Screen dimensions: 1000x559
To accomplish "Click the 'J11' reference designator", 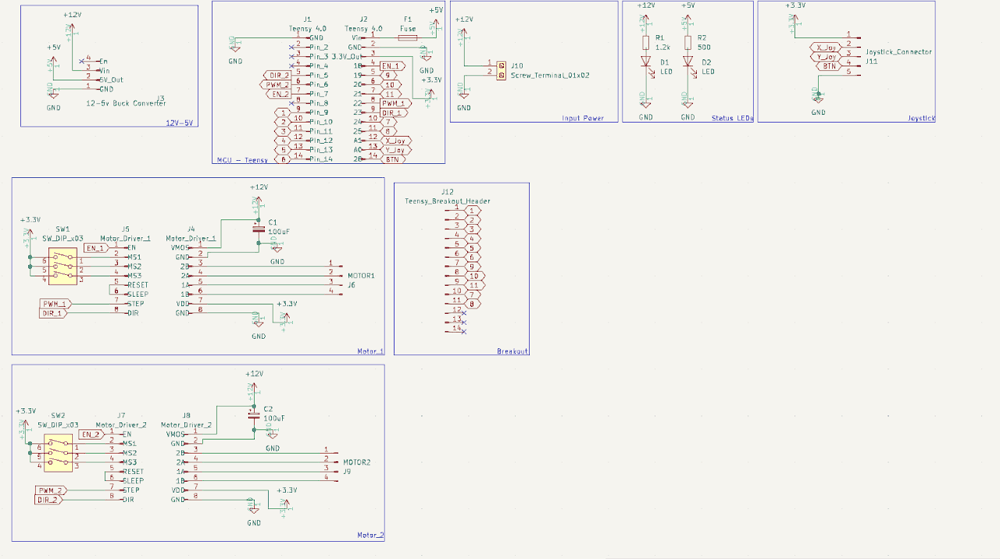I will click(871, 61).
